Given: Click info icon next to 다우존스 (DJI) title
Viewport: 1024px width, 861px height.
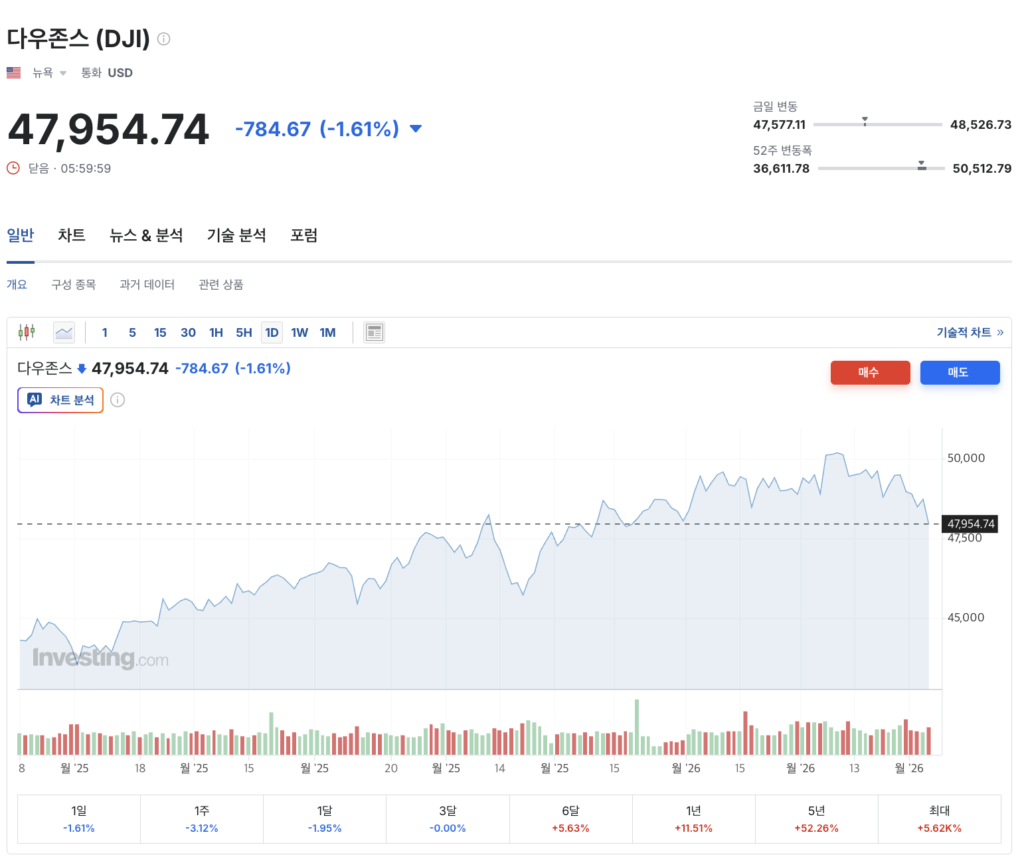Looking at the screenshot, I should [164, 39].
